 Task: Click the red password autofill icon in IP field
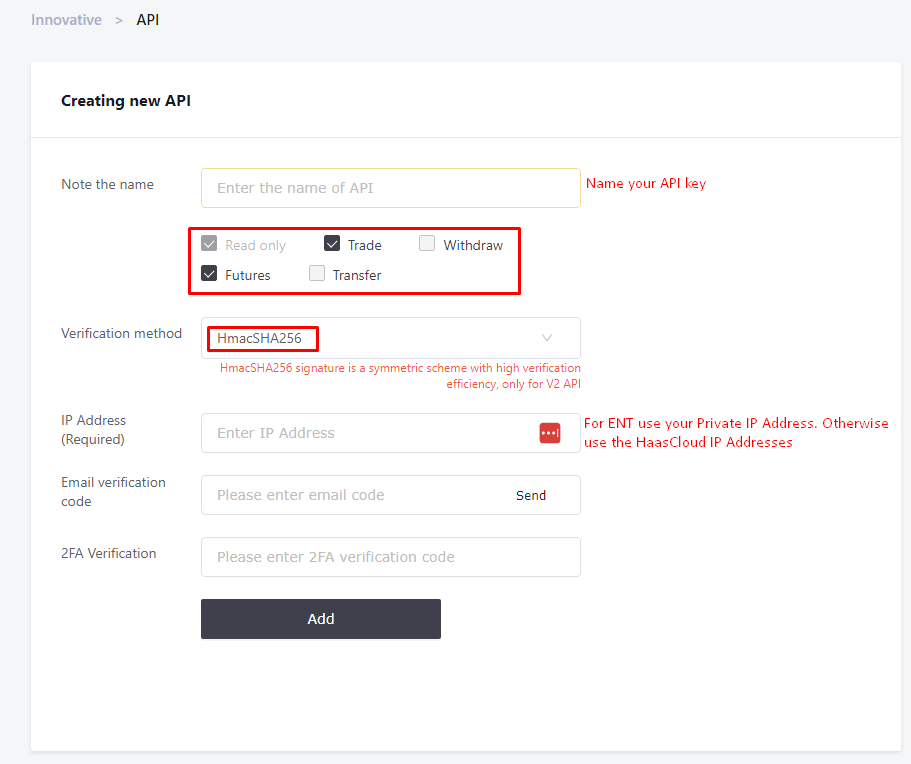click(x=550, y=432)
